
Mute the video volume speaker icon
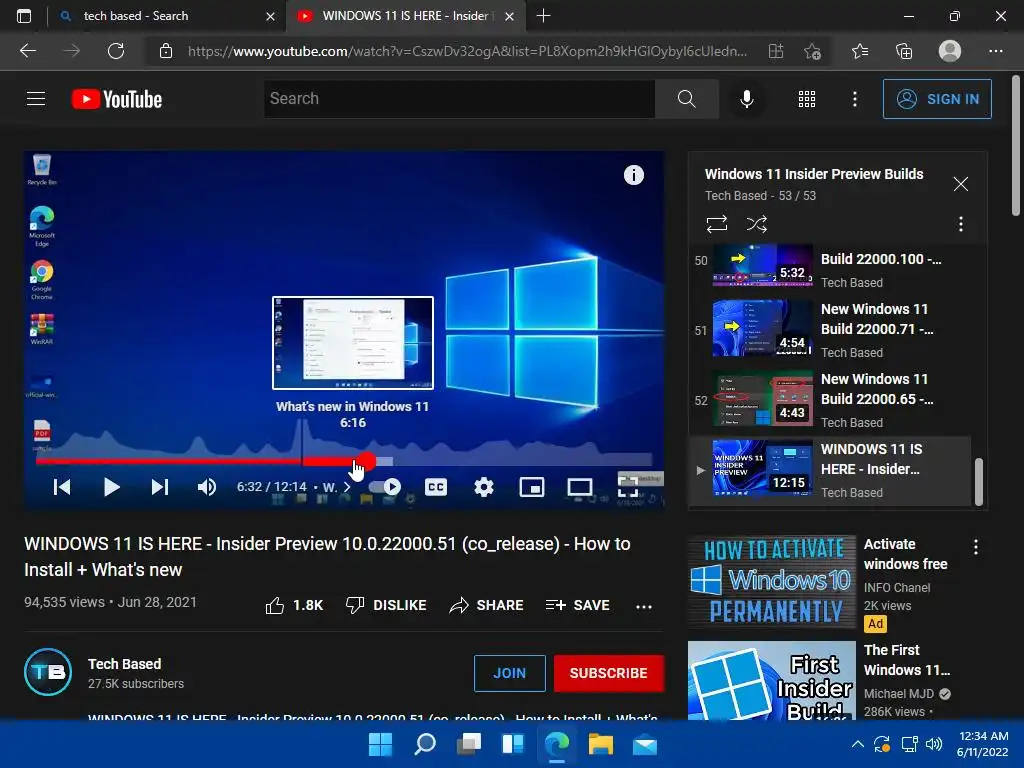point(207,487)
